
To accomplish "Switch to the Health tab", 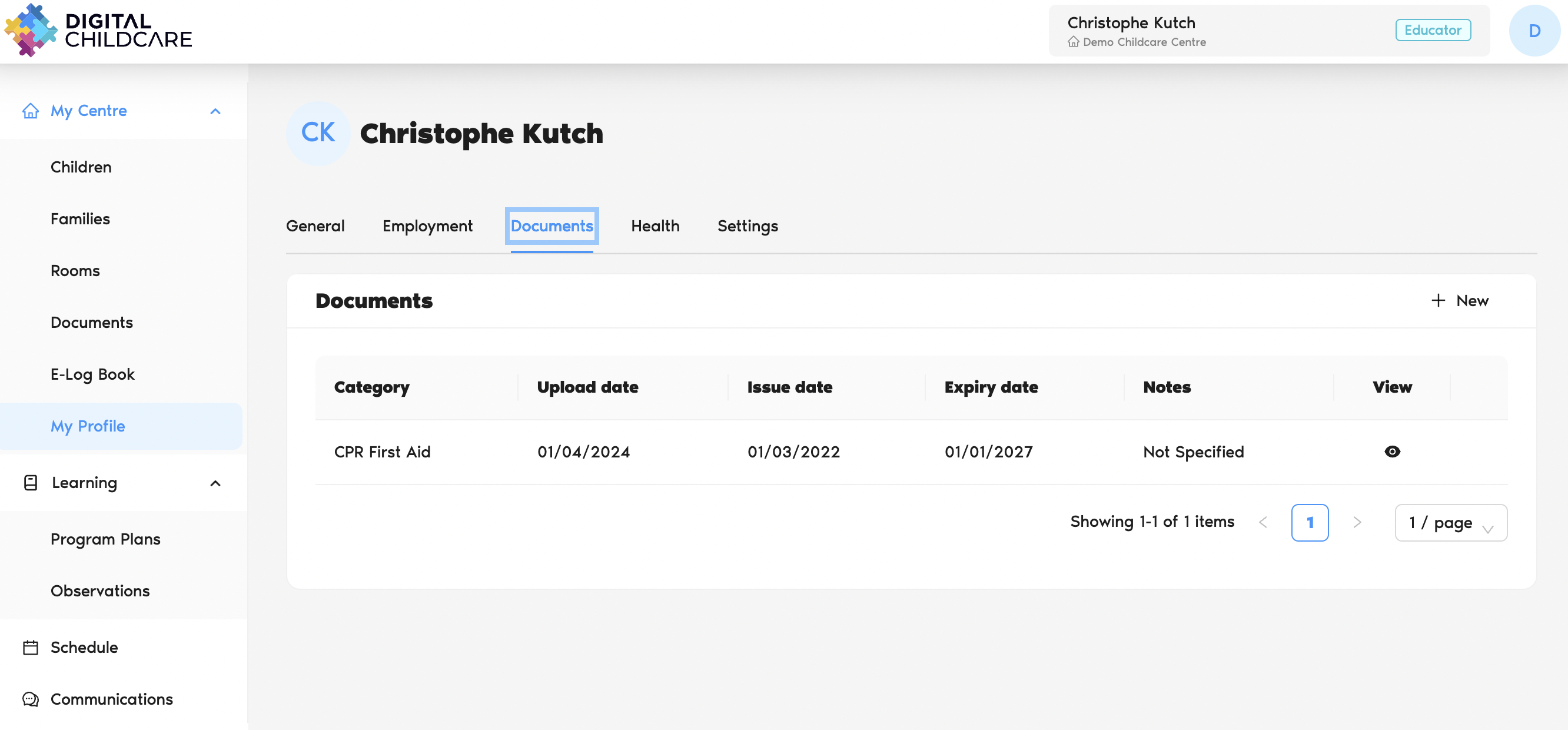I will click(655, 226).
